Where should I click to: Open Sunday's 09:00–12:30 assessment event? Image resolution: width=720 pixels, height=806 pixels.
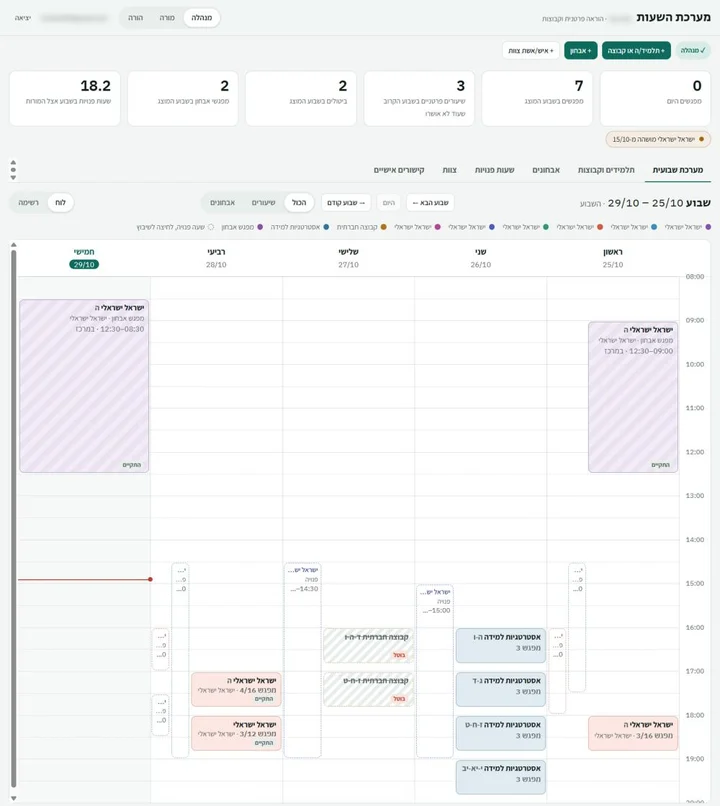[x=633, y=397]
